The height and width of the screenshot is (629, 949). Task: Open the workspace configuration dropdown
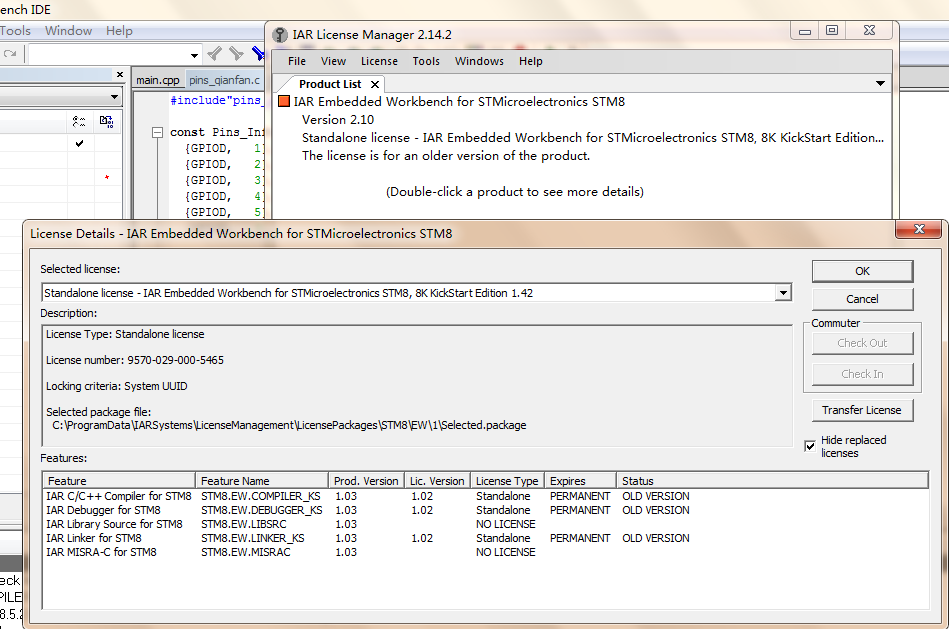coord(114,97)
